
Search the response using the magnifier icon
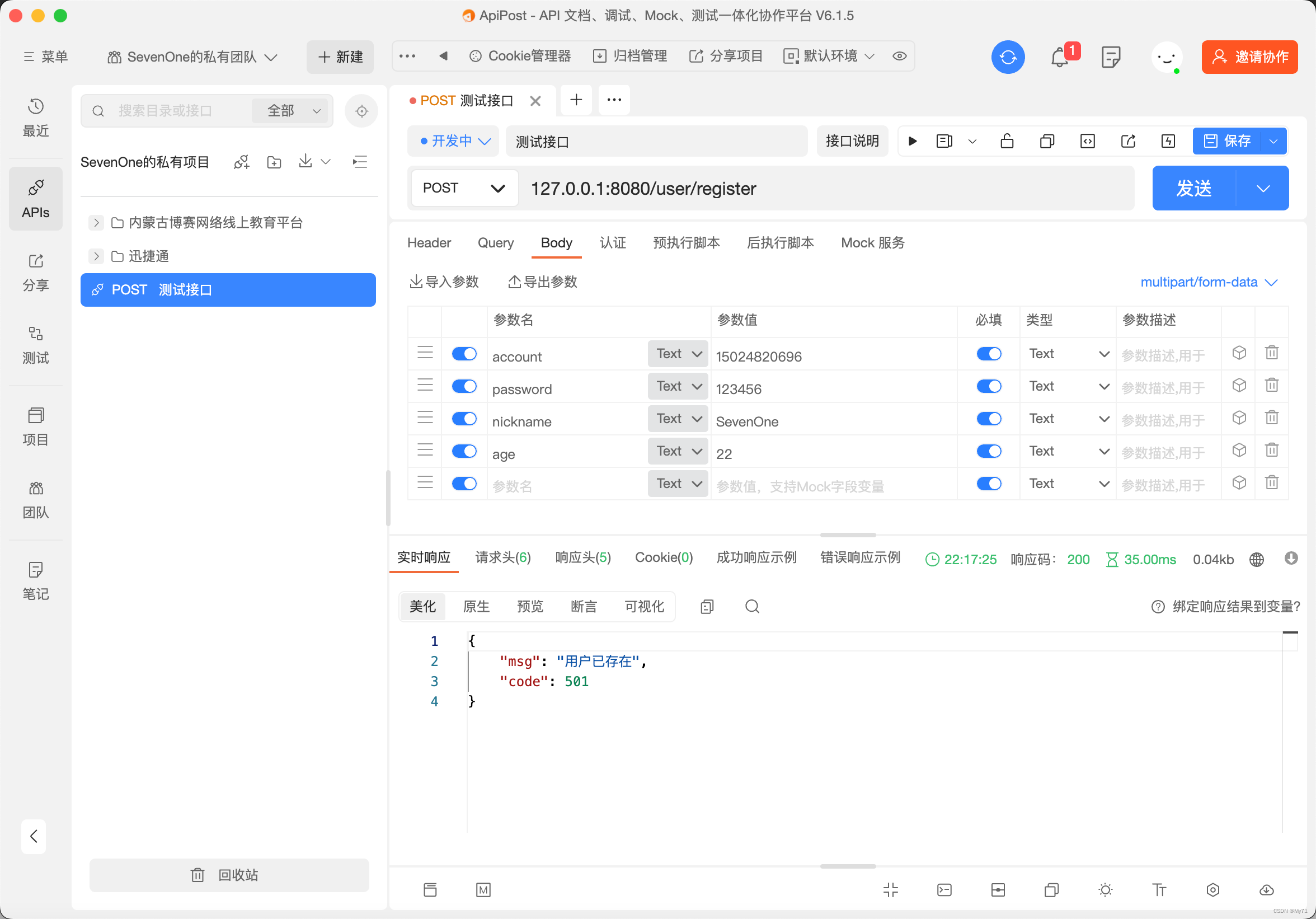[752, 607]
